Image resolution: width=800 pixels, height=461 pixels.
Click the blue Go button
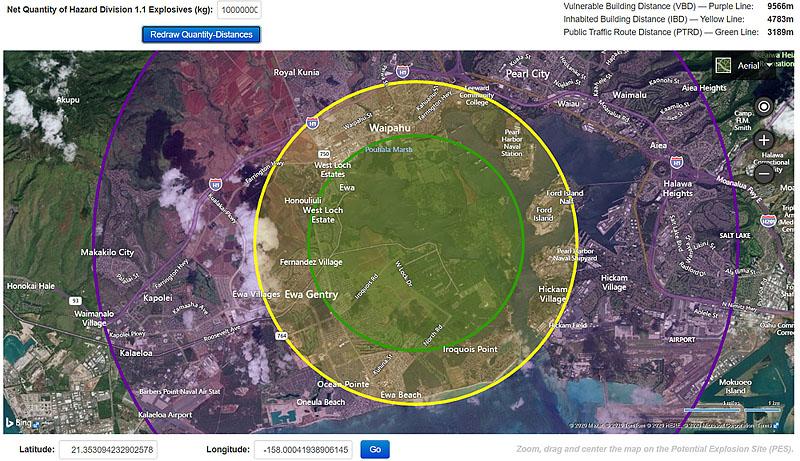[x=375, y=449]
